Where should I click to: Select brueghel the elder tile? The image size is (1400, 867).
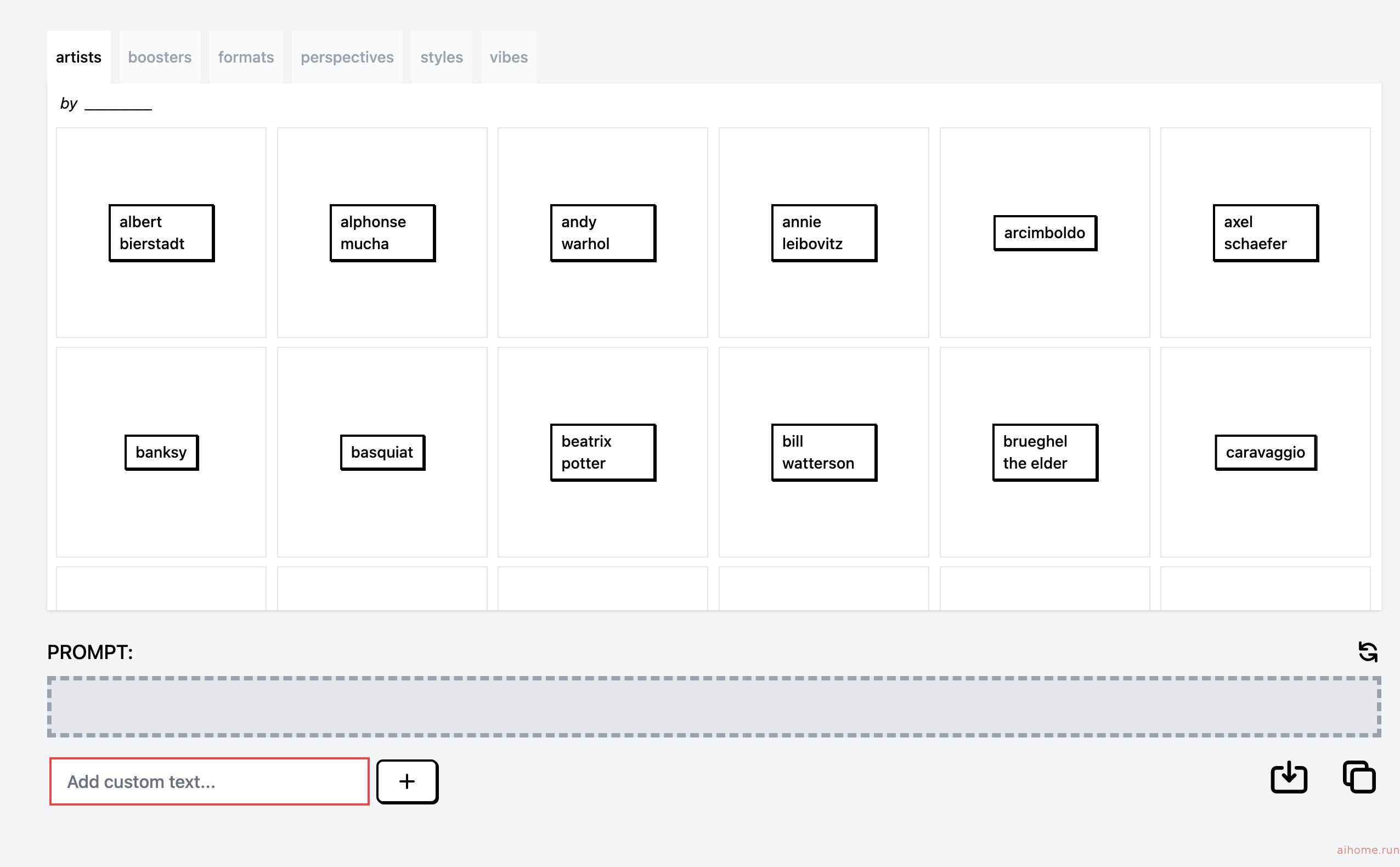tap(1044, 452)
